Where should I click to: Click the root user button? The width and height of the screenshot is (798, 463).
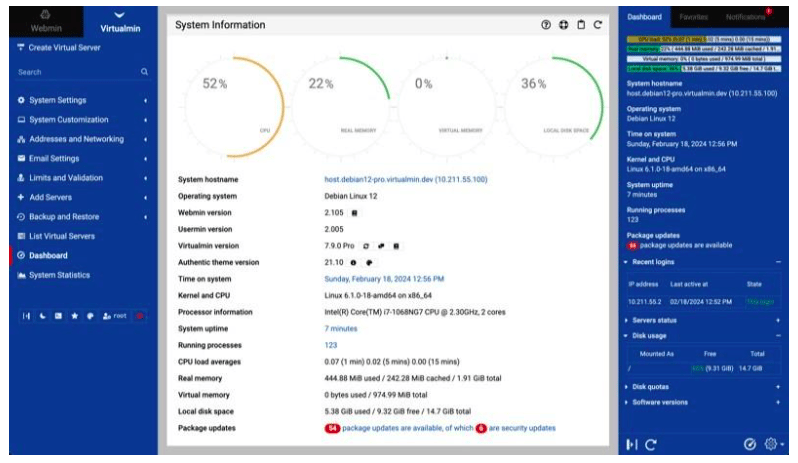tap(115, 316)
